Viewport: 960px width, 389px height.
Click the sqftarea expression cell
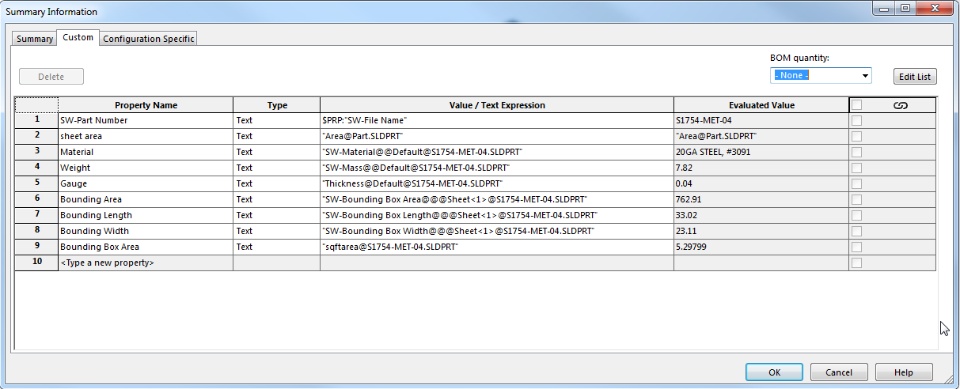click(497, 247)
